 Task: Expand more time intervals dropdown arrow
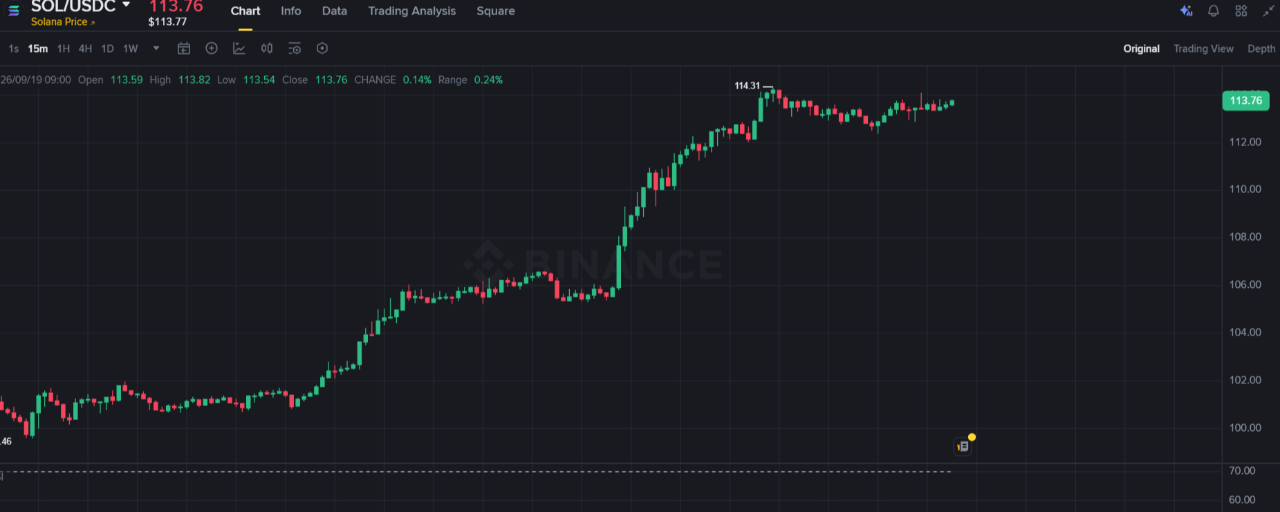click(x=156, y=48)
